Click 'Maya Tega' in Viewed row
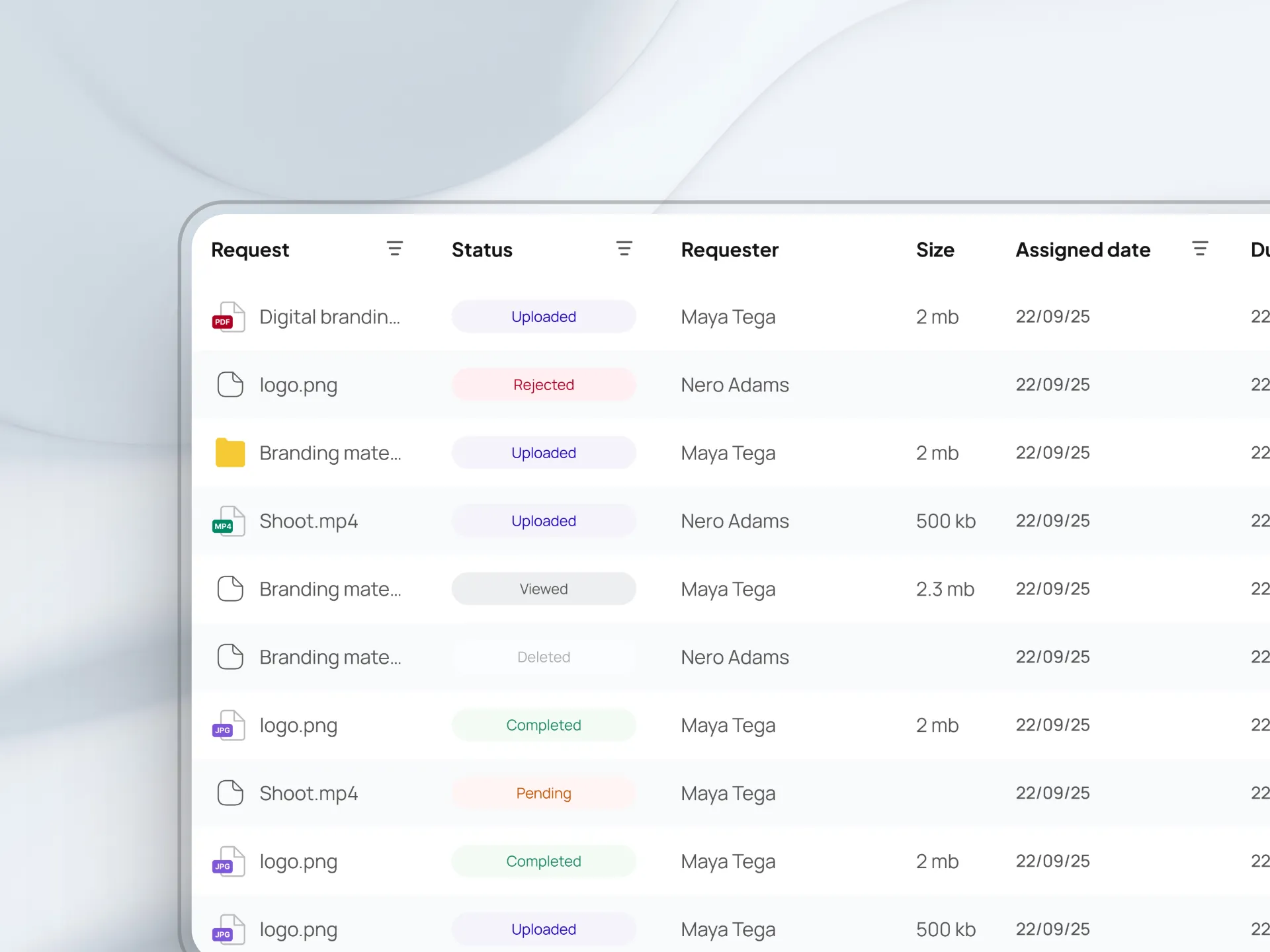 728,590
